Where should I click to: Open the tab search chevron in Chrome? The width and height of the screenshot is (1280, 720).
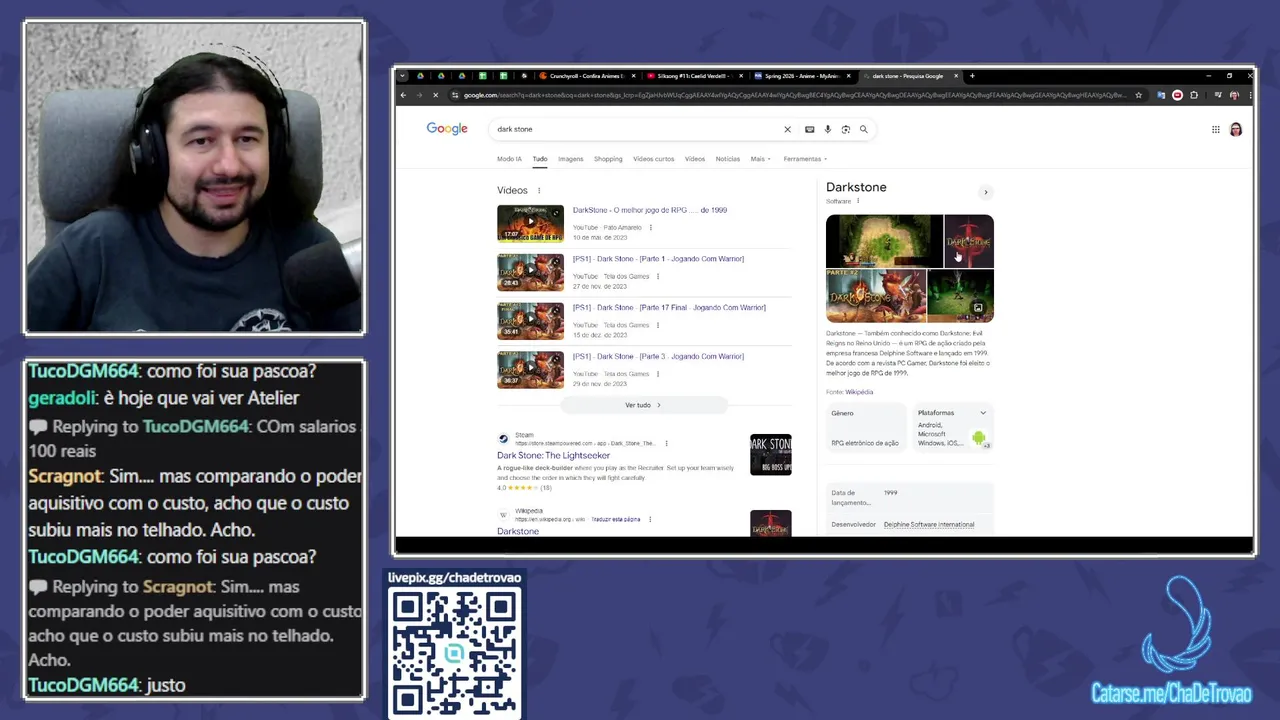click(402, 76)
